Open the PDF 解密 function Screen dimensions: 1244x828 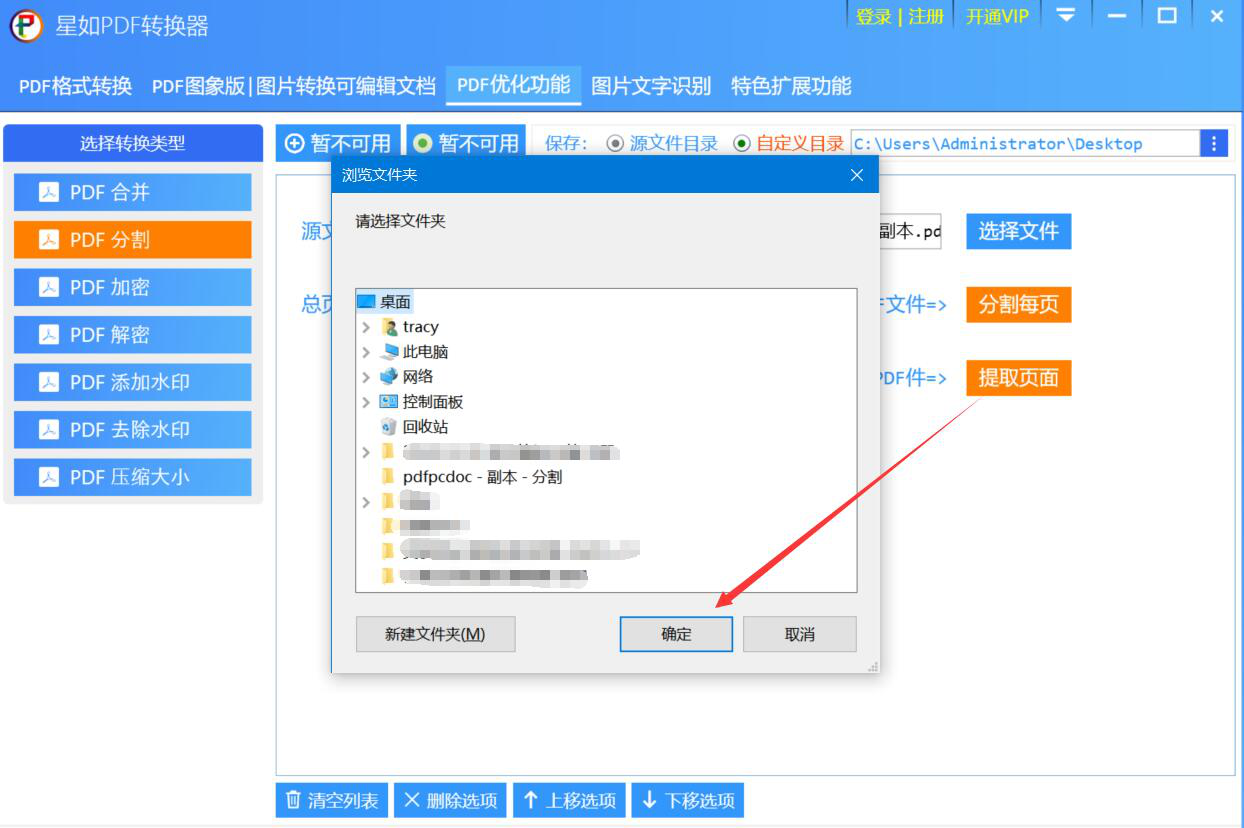pos(131,334)
